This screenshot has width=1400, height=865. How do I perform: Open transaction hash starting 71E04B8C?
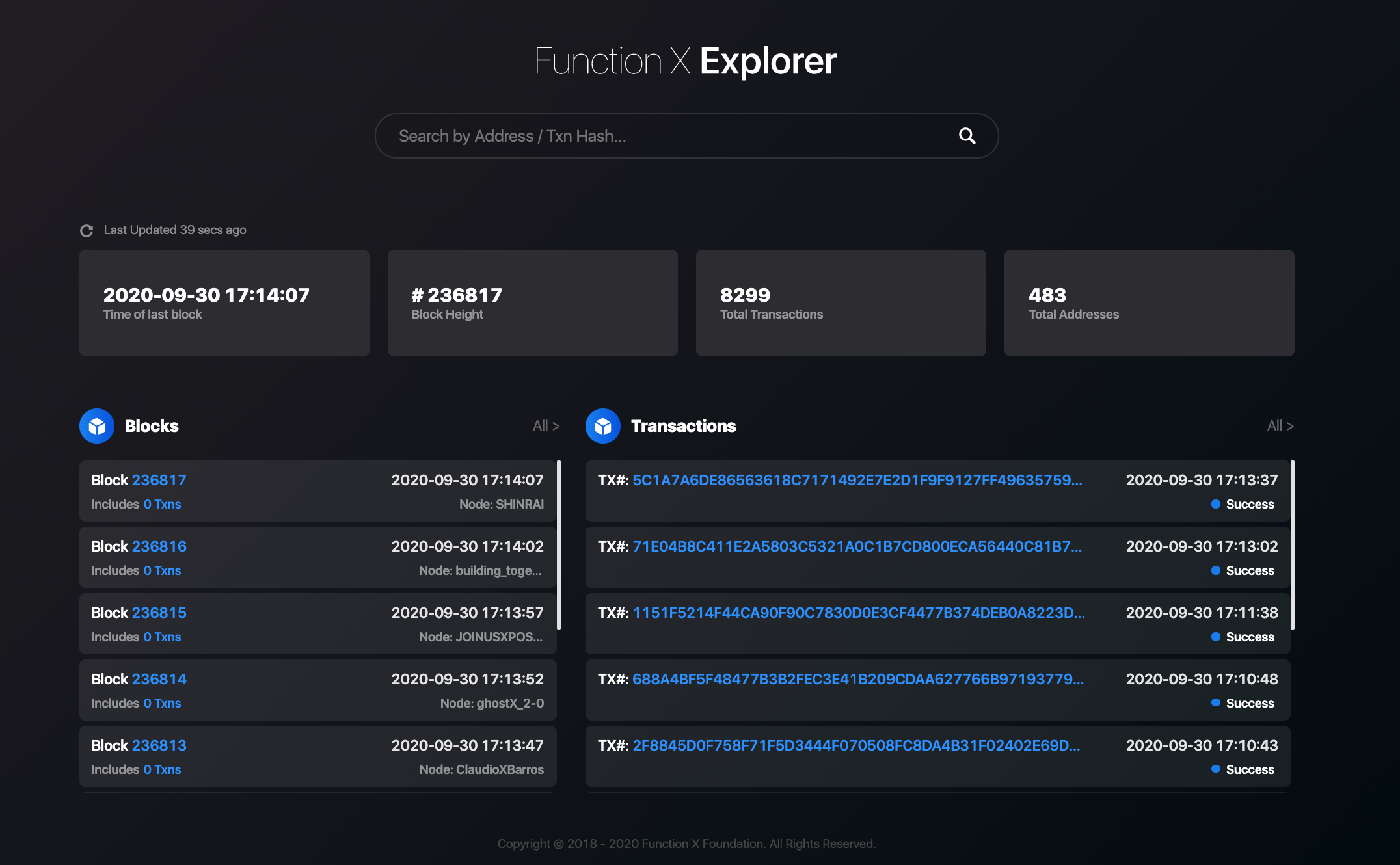tap(857, 546)
